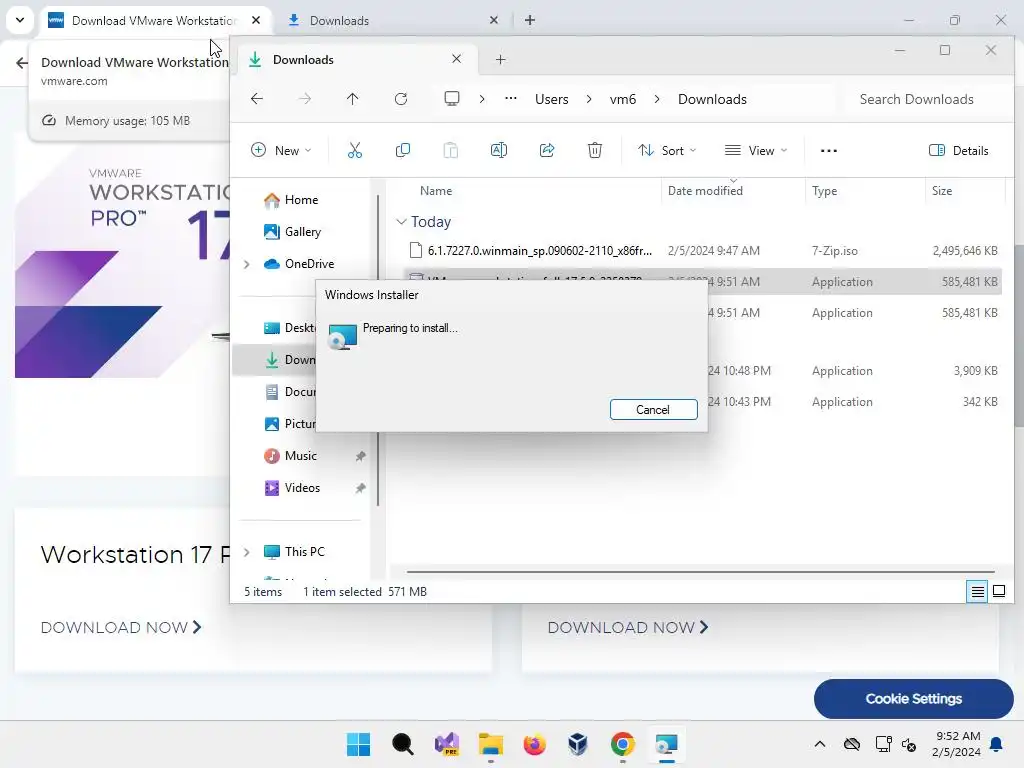Click the Paste clipboard icon in Explorer toolbar
This screenshot has width=1024, height=768.
[451, 151]
